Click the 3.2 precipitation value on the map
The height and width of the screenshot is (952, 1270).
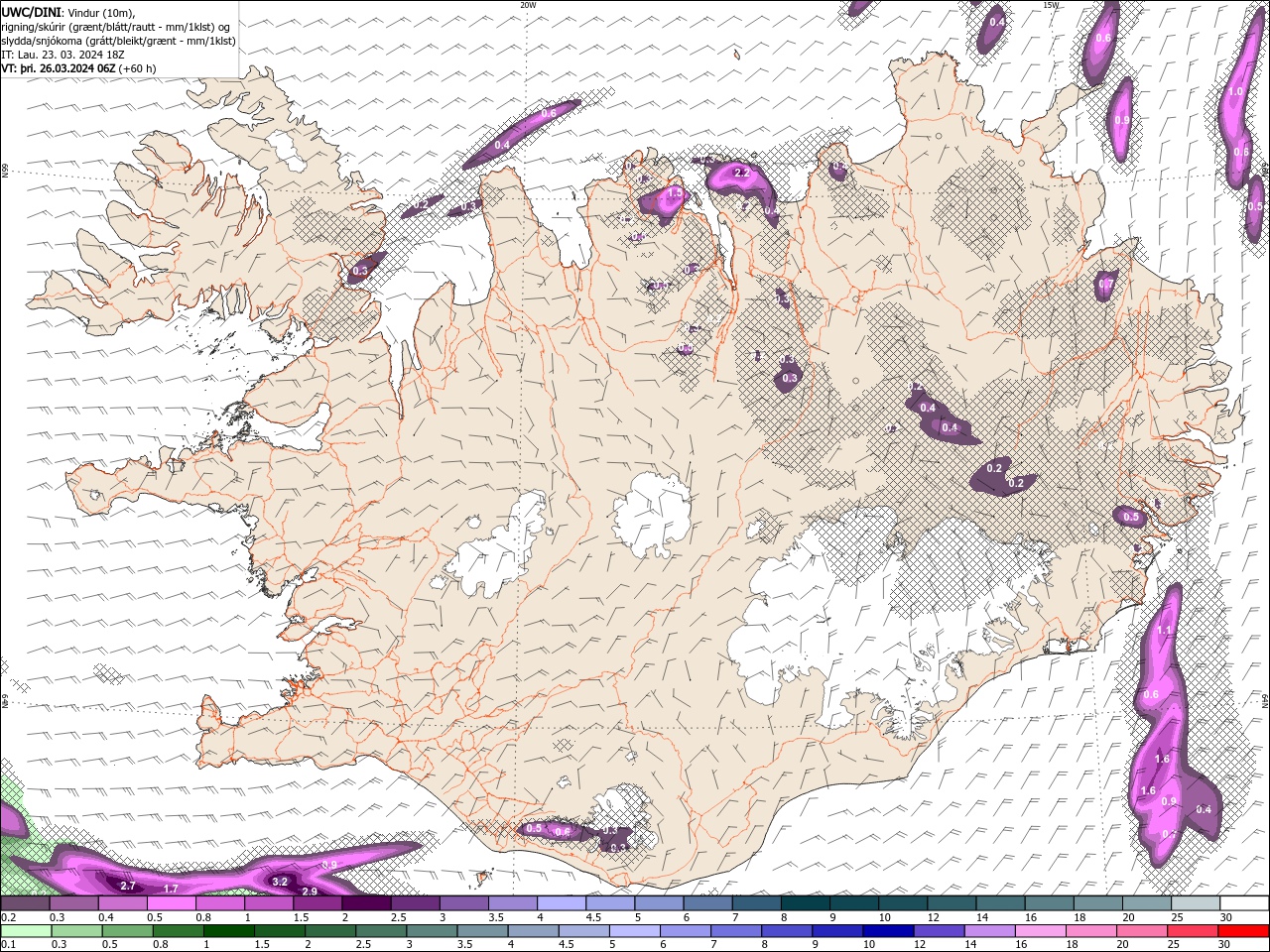coord(280,881)
